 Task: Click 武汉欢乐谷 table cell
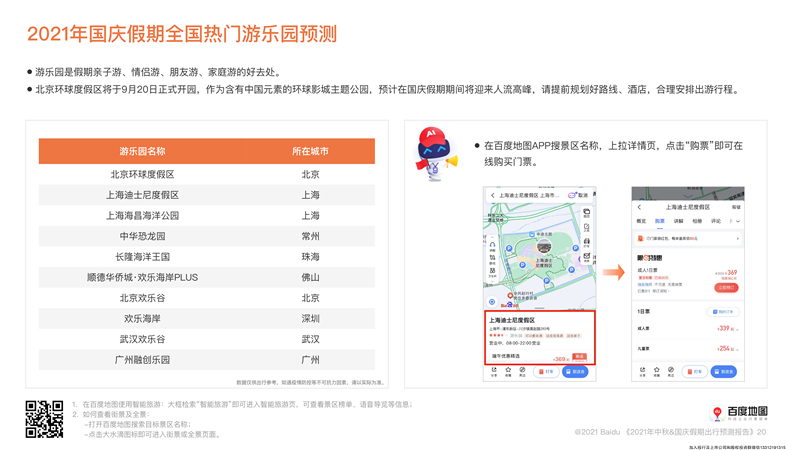pos(142,339)
